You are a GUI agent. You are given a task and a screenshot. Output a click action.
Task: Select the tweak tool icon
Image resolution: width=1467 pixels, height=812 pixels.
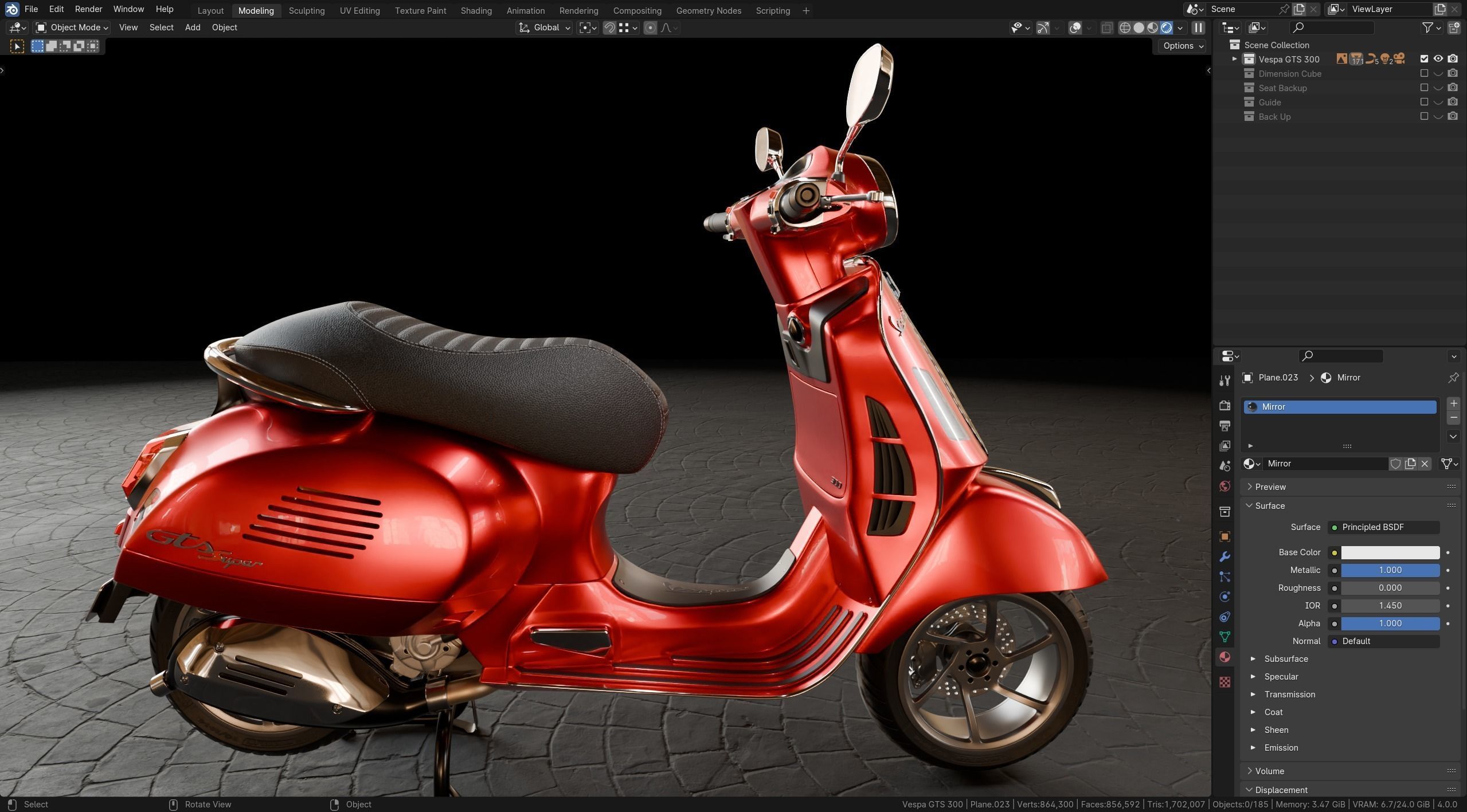(17, 46)
